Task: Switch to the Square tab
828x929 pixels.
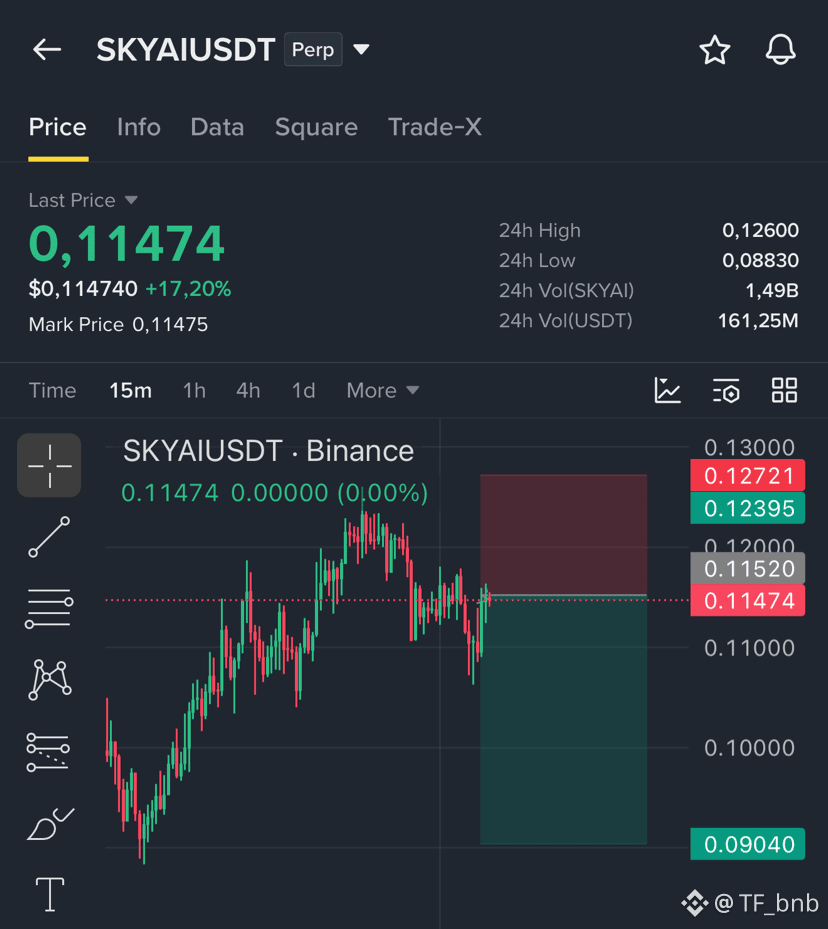Action: (316, 127)
